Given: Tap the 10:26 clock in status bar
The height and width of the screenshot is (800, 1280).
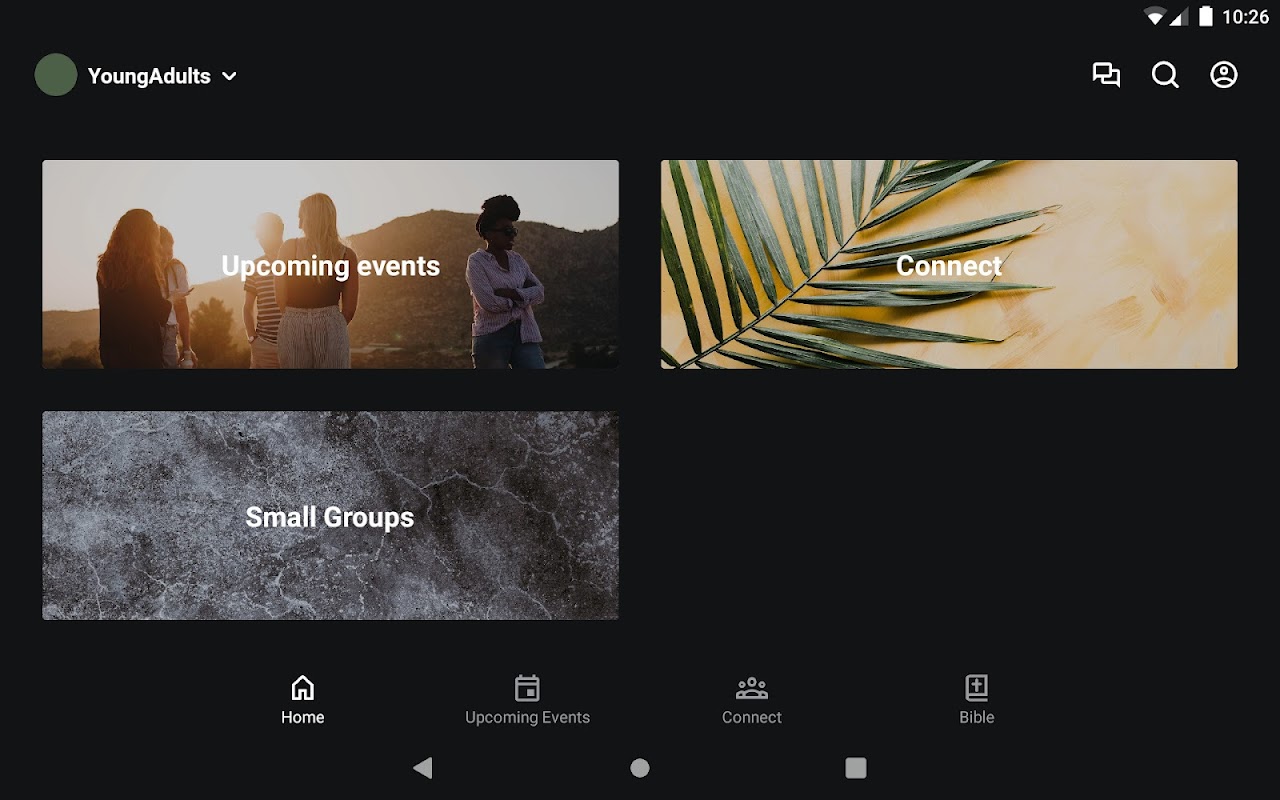Looking at the screenshot, I should pos(1245,16).
